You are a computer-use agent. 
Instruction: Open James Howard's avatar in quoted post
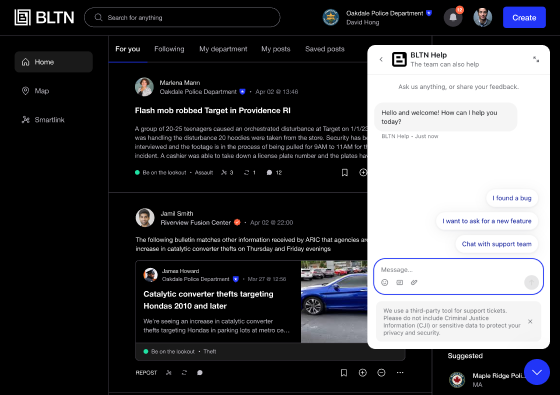[151, 275]
